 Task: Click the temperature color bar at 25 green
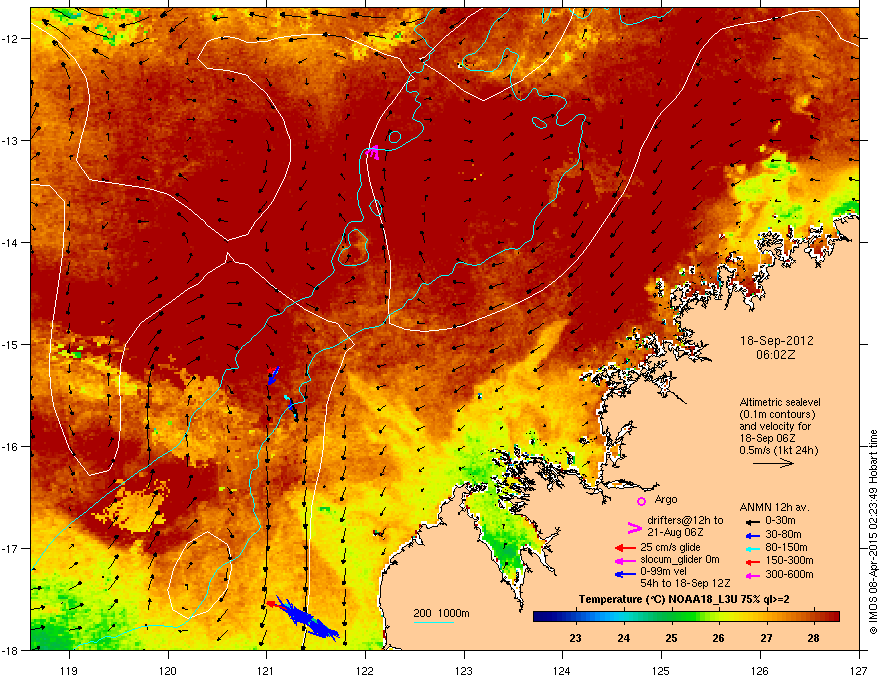tap(671, 617)
